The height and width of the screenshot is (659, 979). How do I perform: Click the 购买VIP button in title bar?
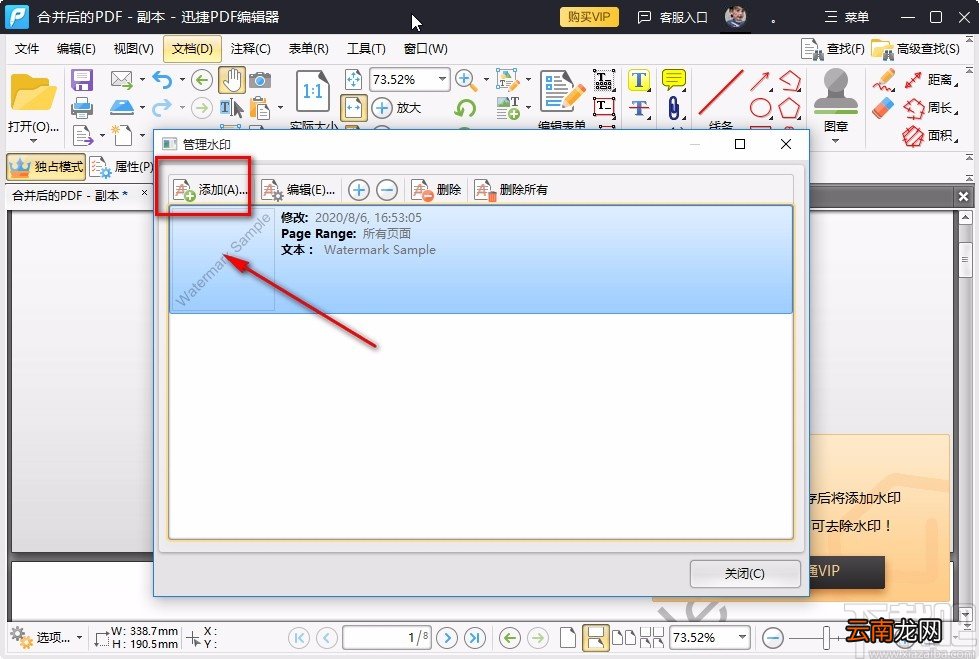coord(589,17)
